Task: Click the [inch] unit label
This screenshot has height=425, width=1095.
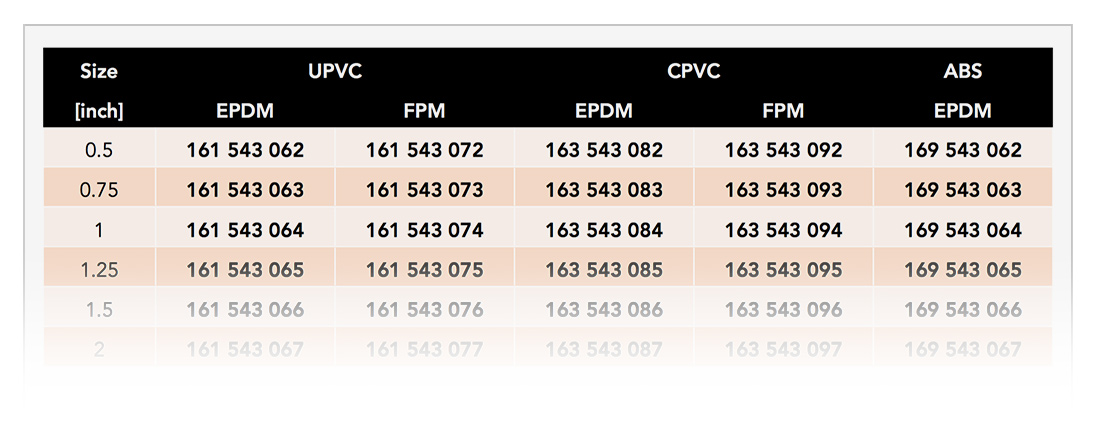Action: coord(98,111)
